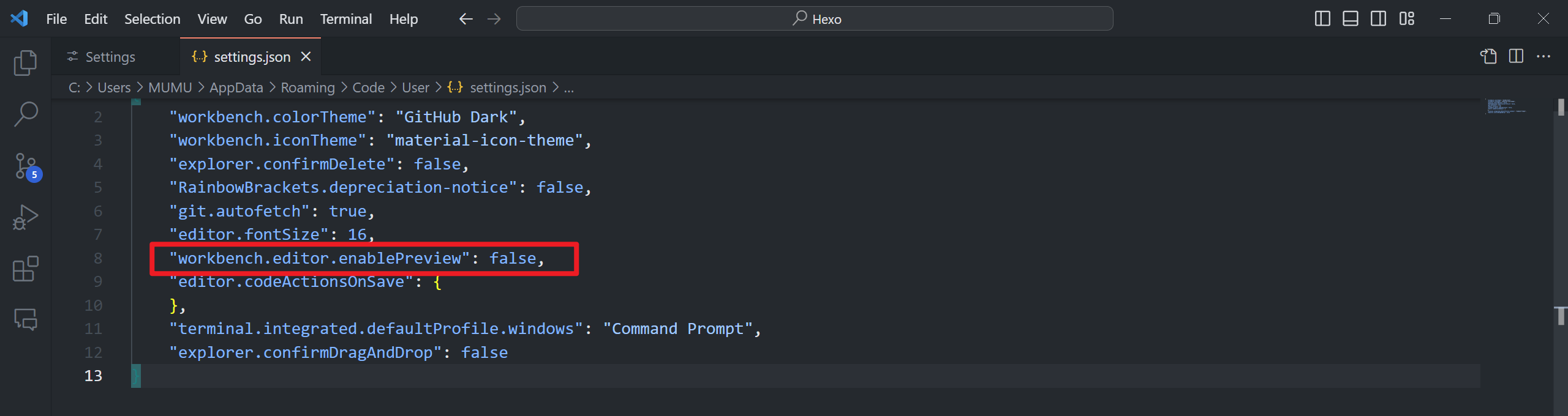Open the Search view icon
The width and height of the screenshot is (1568, 416).
tap(25, 114)
